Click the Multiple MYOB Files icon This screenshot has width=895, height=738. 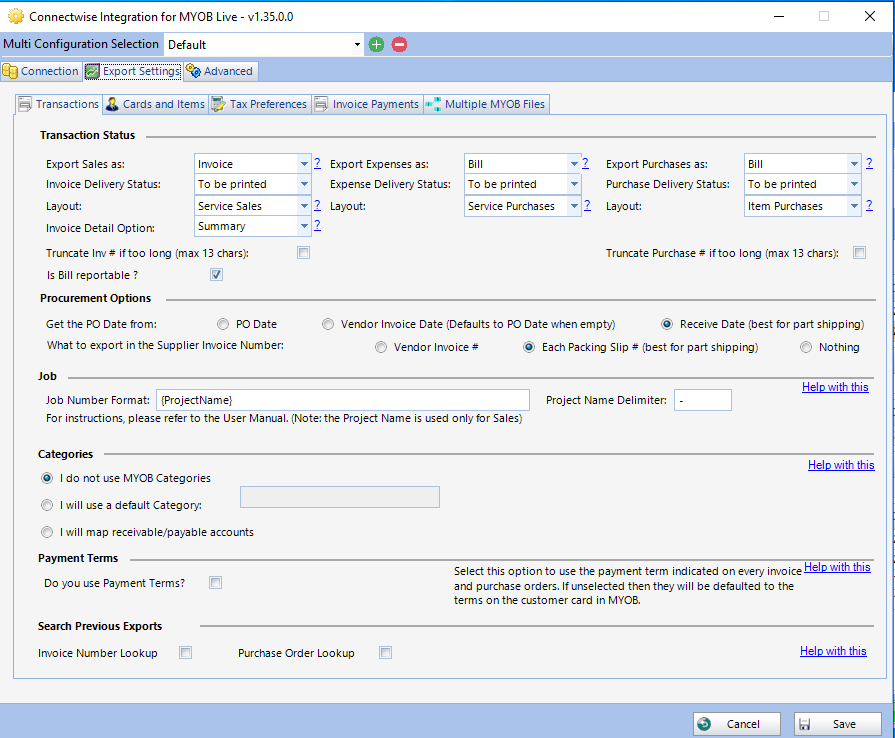433,104
